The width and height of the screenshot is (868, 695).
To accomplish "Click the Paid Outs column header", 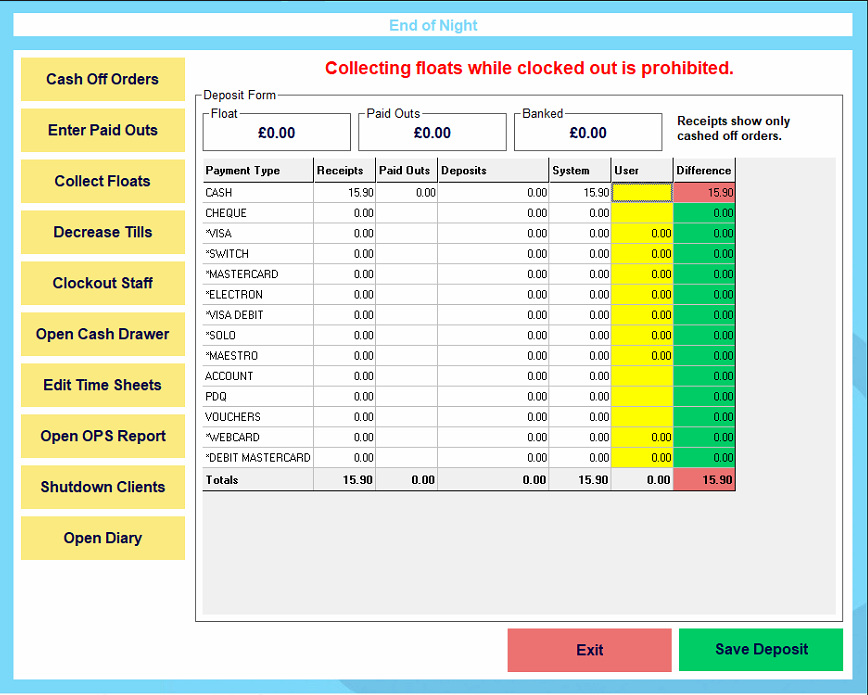I will [406, 171].
